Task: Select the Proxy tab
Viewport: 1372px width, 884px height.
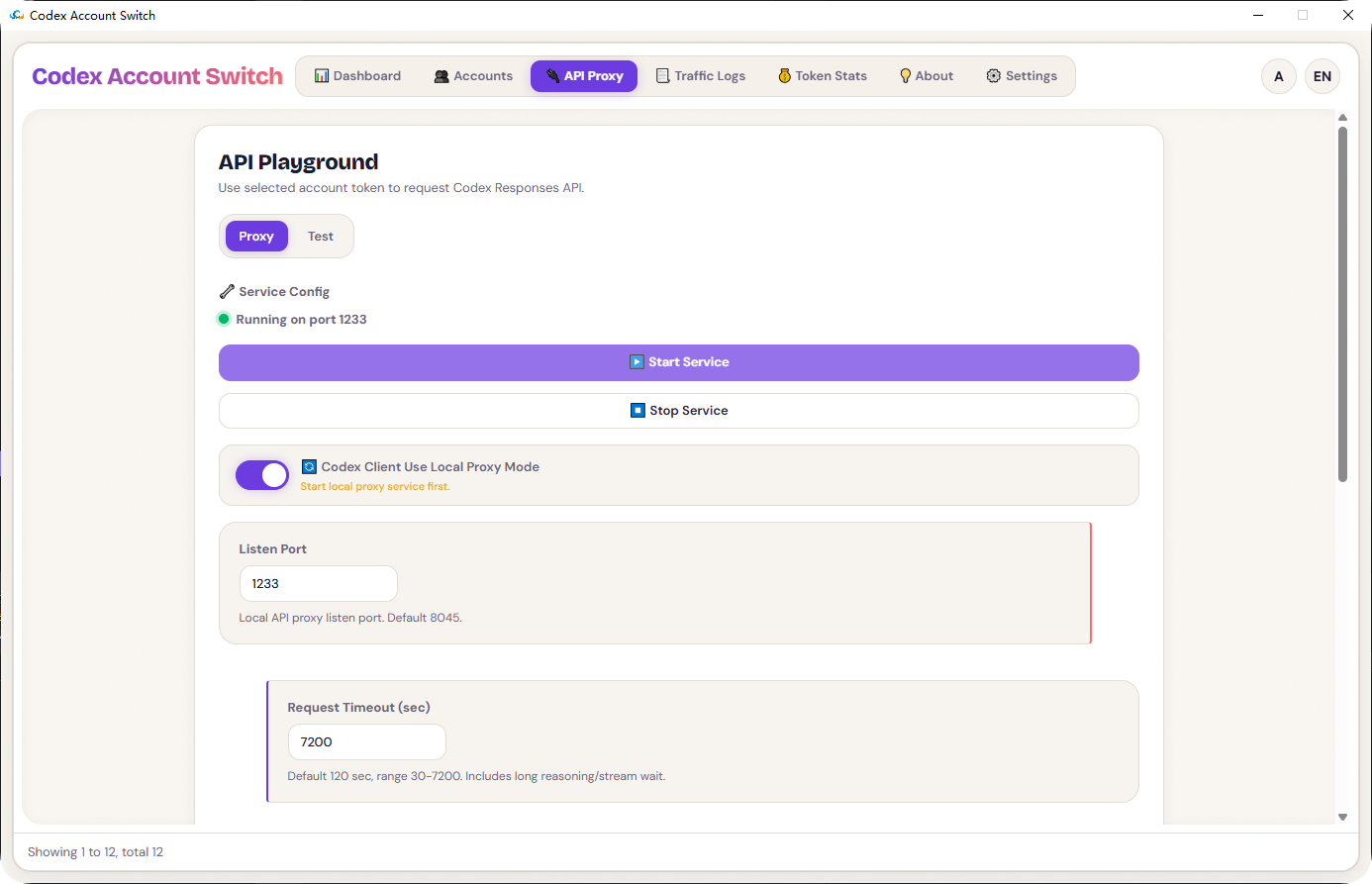Action: (255, 236)
